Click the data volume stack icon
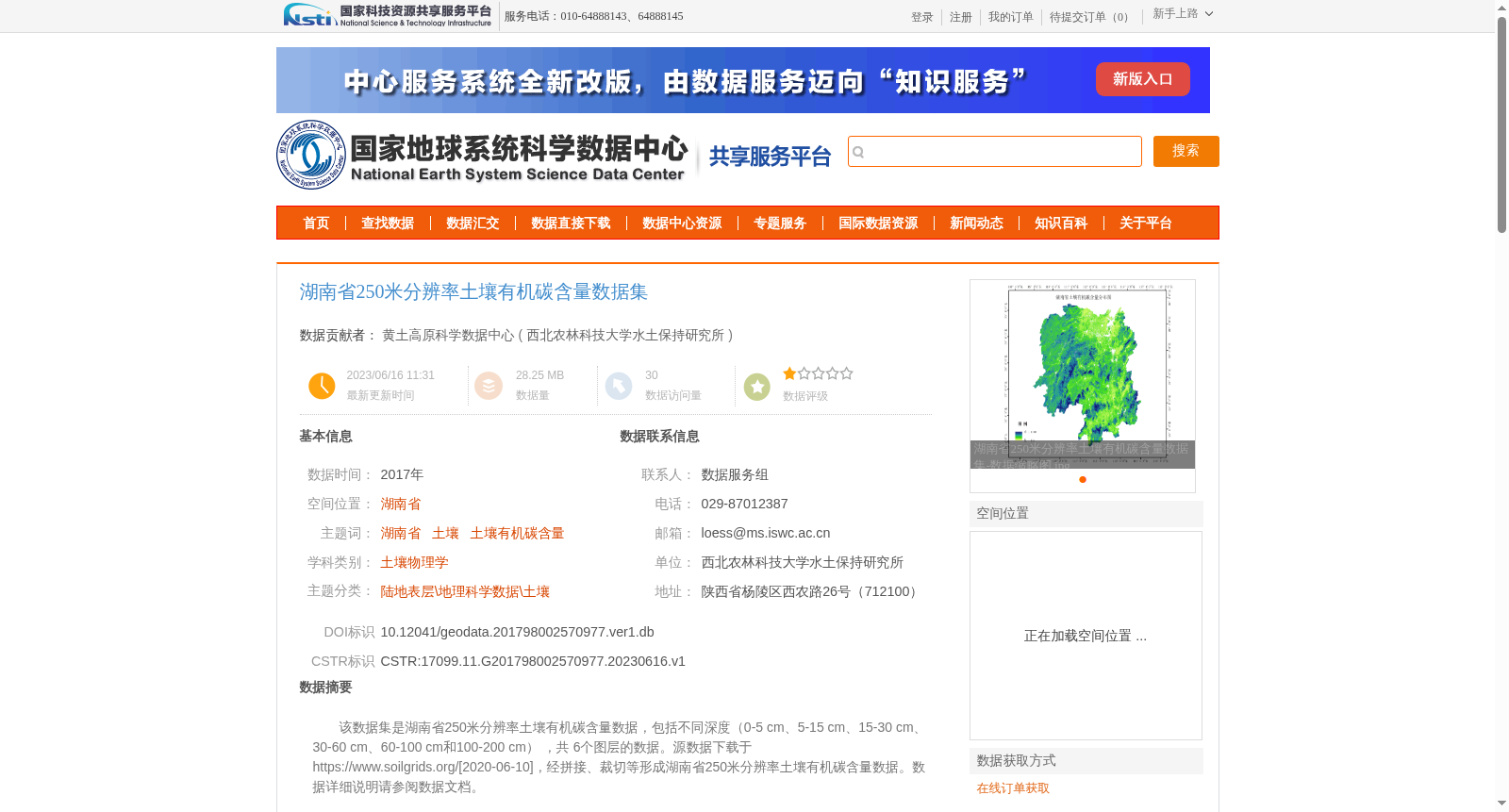This screenshot has width=1509, height=812. pos(489,386)
